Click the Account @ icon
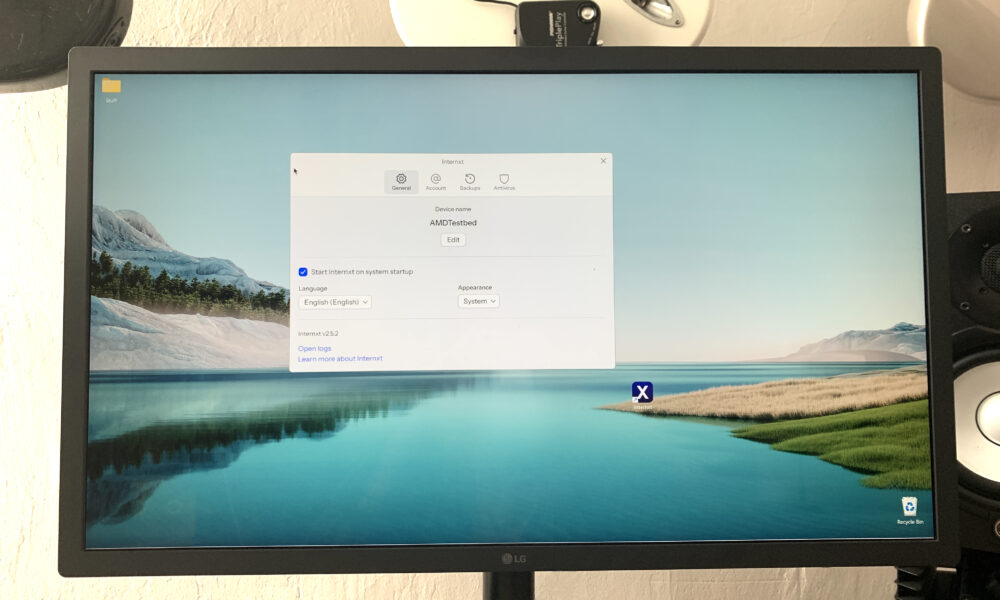Image resolution: width=1000 pixels, height=600 pixels. [x=437, y=177]
